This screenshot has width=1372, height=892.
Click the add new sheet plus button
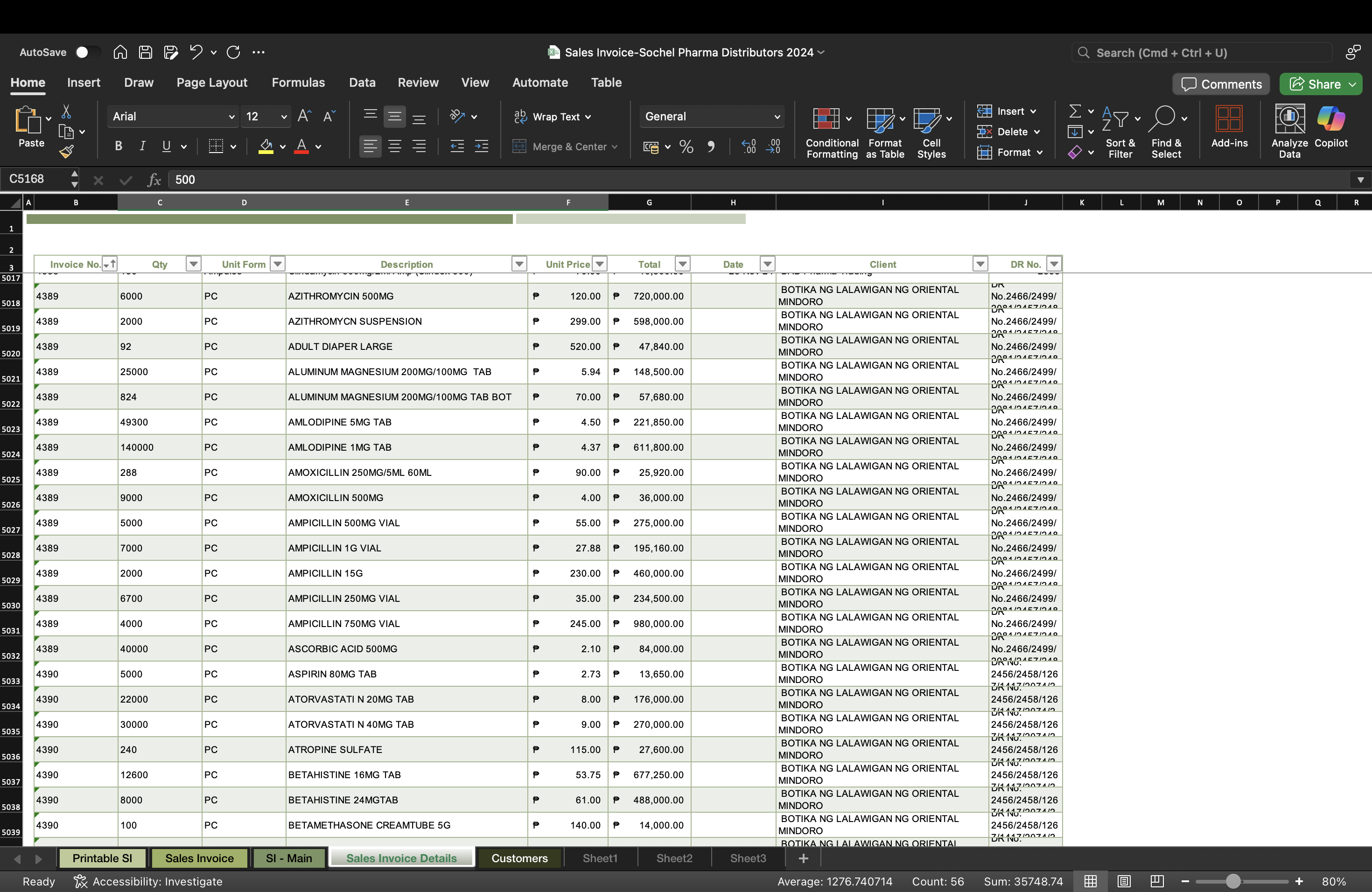(803, 858)
